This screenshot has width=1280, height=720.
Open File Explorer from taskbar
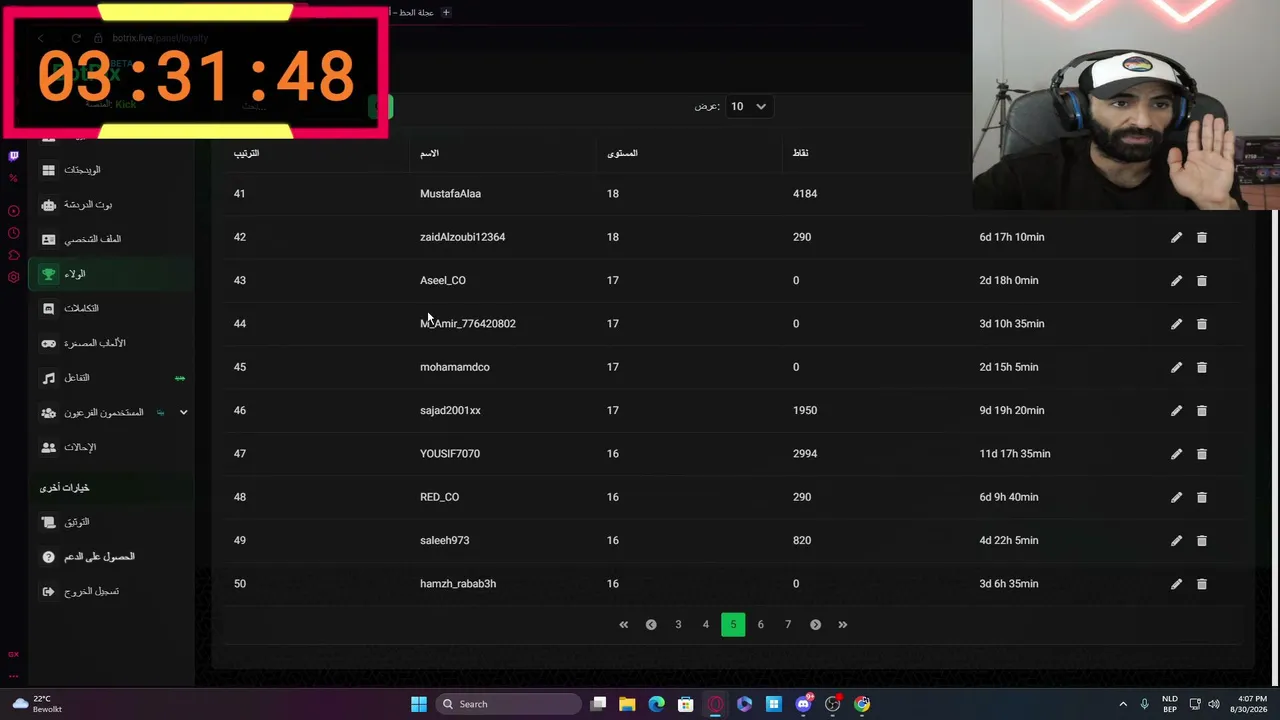click(x=627, y=704)
